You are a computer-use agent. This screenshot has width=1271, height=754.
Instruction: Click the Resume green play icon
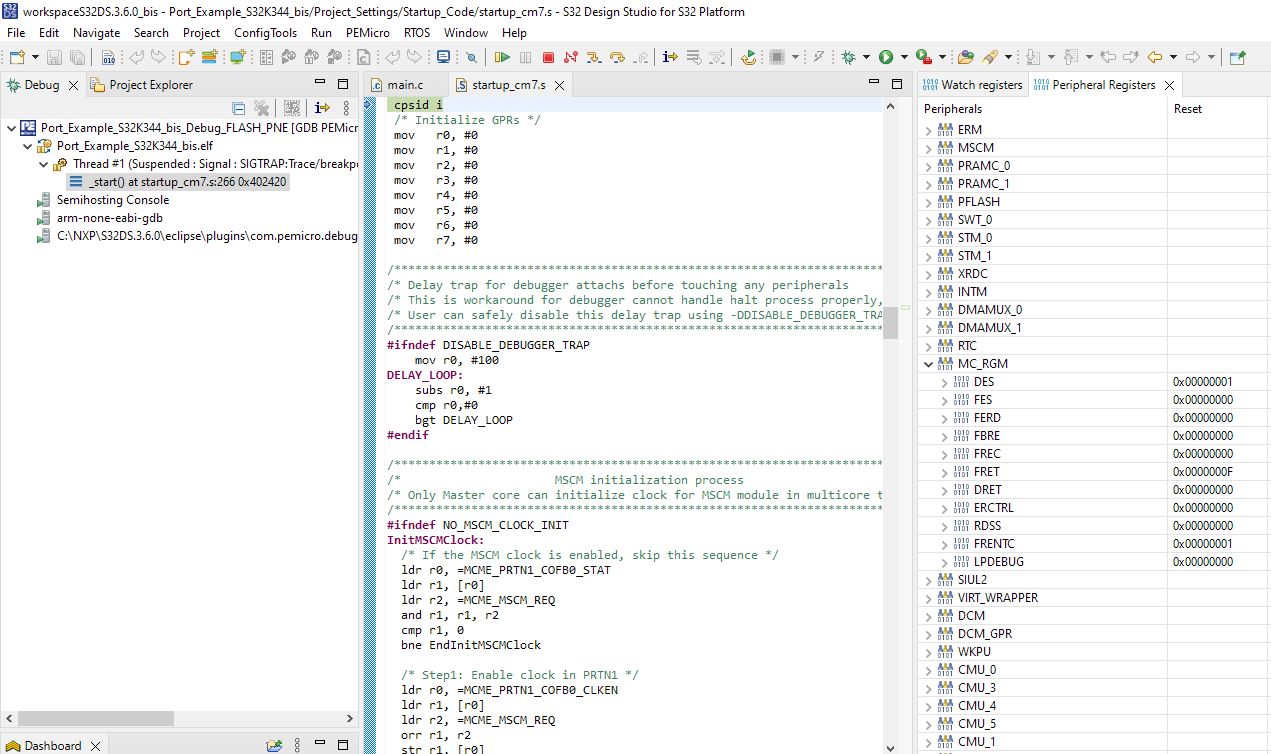click(x=503, y=57)
